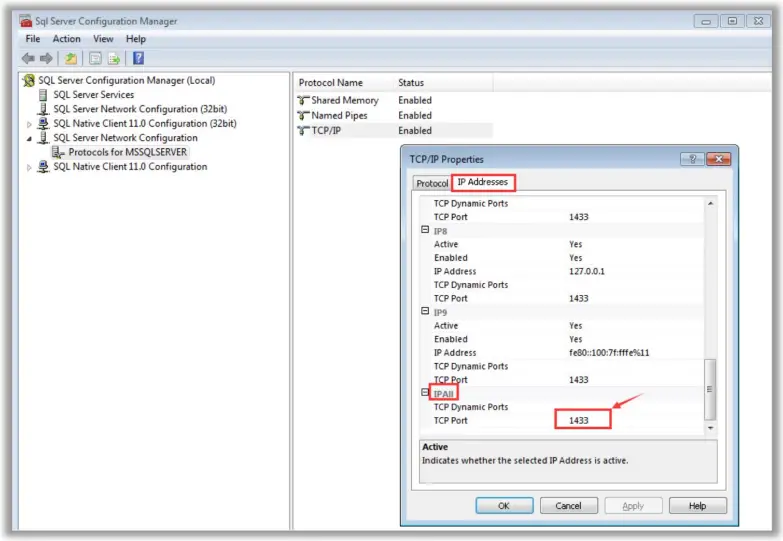This screenshot has width=783, height=541.
Task: Click the IPAll TCP Port value 1433
Action: click(579, 421)
